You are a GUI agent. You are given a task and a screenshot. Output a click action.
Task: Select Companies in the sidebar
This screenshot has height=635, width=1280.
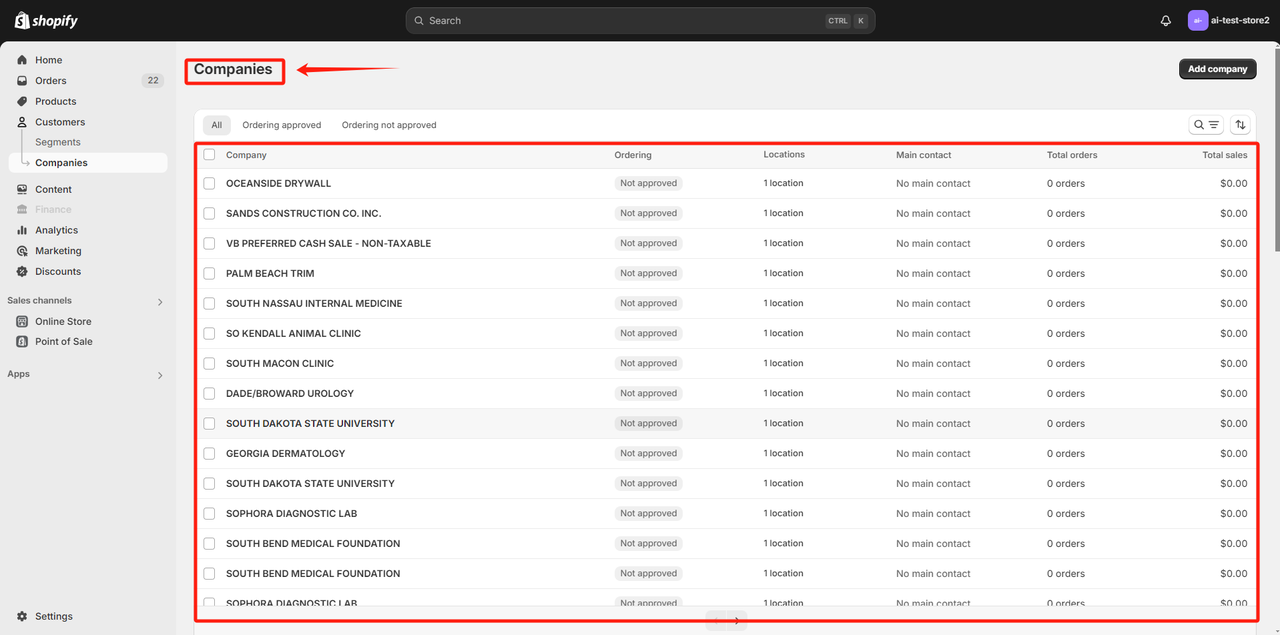[x=87, y=163]
